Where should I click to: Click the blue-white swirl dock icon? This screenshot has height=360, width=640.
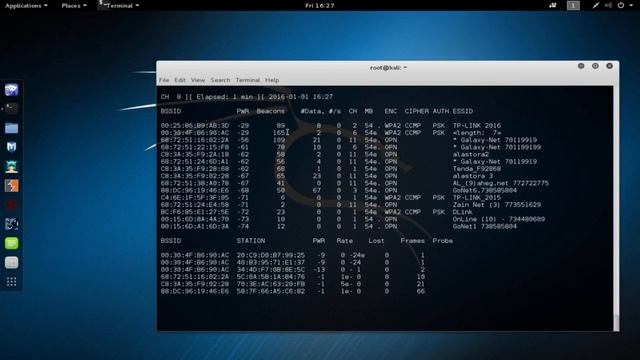11,224
